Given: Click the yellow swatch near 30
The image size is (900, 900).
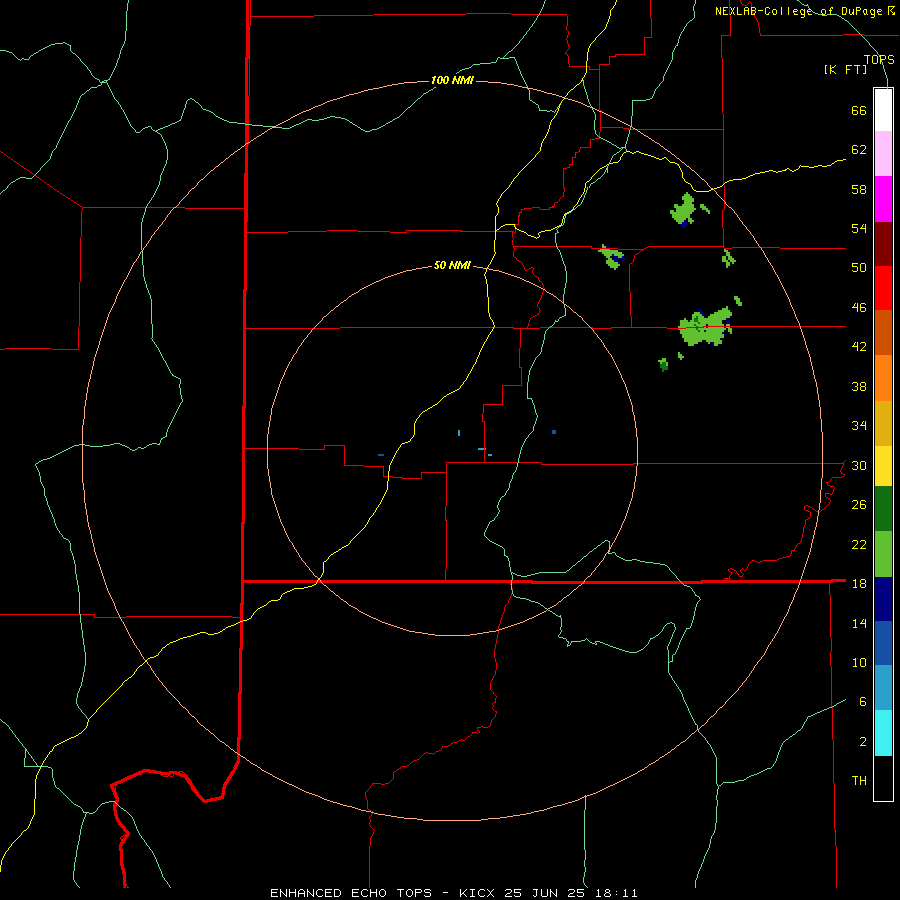Looking at the screenshot, I should click(883, 466).
